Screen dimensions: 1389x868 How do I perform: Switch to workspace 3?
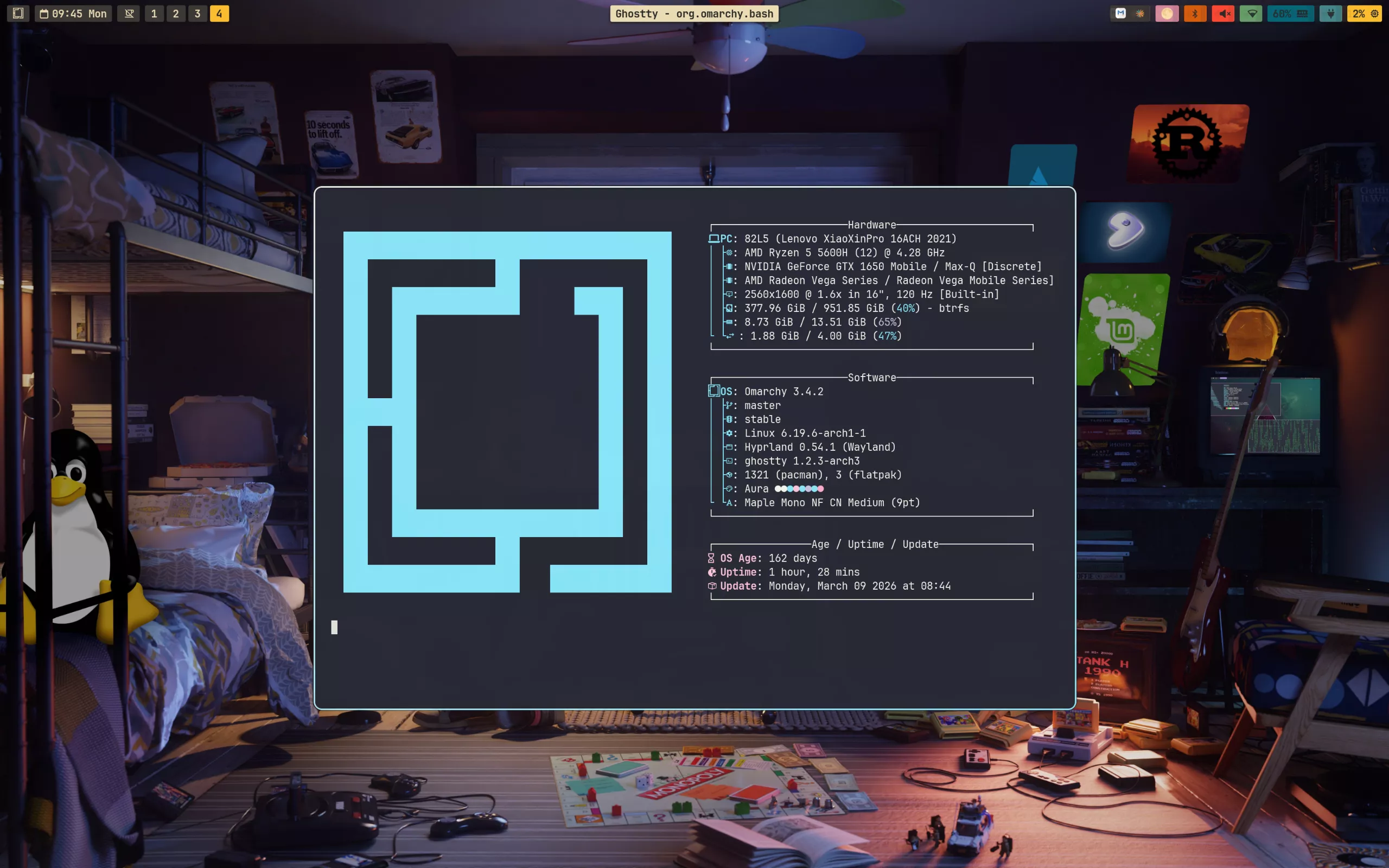point(197,13)
